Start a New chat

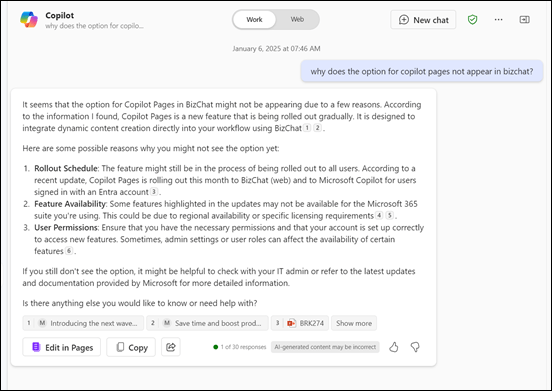coord(423,20)
